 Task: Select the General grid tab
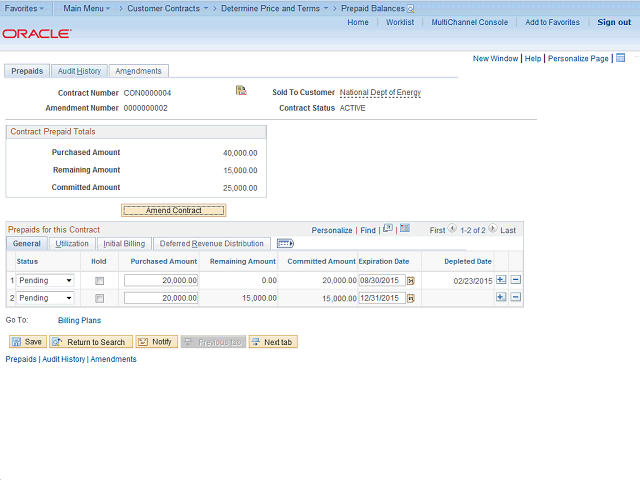coord(27,244)
